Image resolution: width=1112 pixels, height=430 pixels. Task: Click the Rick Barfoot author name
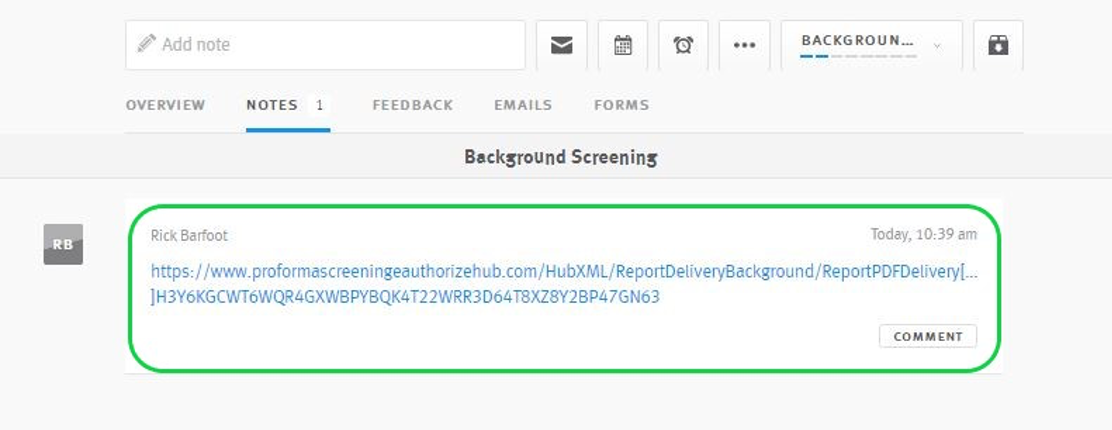pyautogui.click(x=189, y=236)
